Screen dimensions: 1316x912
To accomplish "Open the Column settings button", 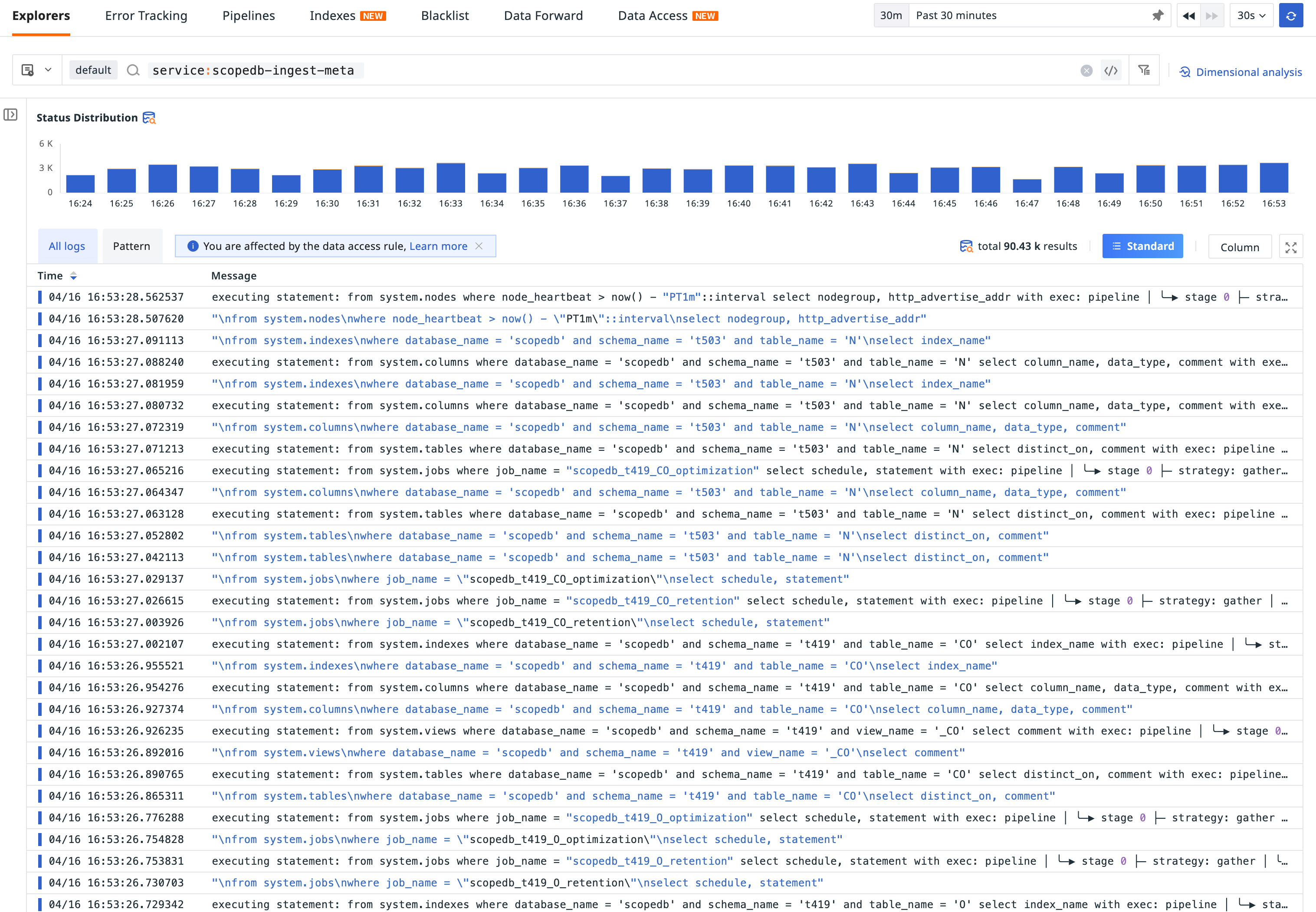I will 1240,247.
